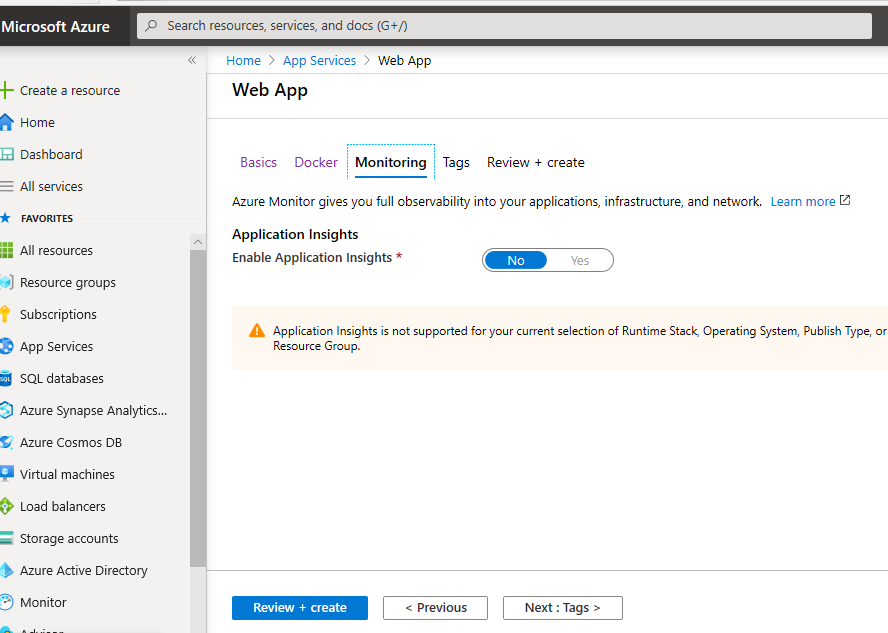888x633 pixels.
Task: Click the Next : Tags button
Action: coord(562,608)
